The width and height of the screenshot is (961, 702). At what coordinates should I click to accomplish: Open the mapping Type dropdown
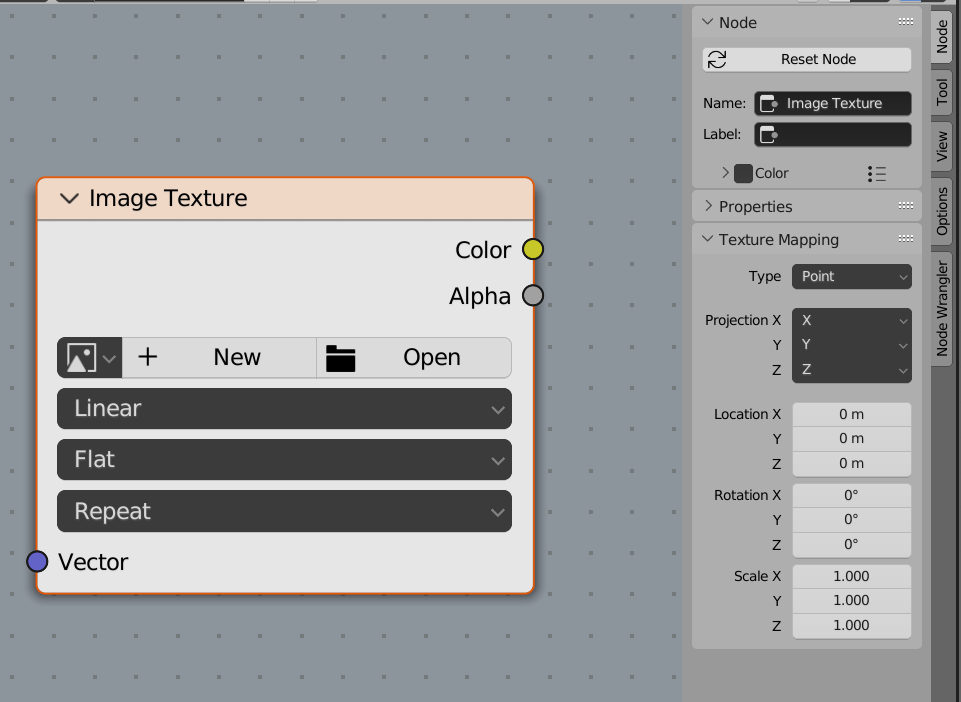tap(851, 277)
